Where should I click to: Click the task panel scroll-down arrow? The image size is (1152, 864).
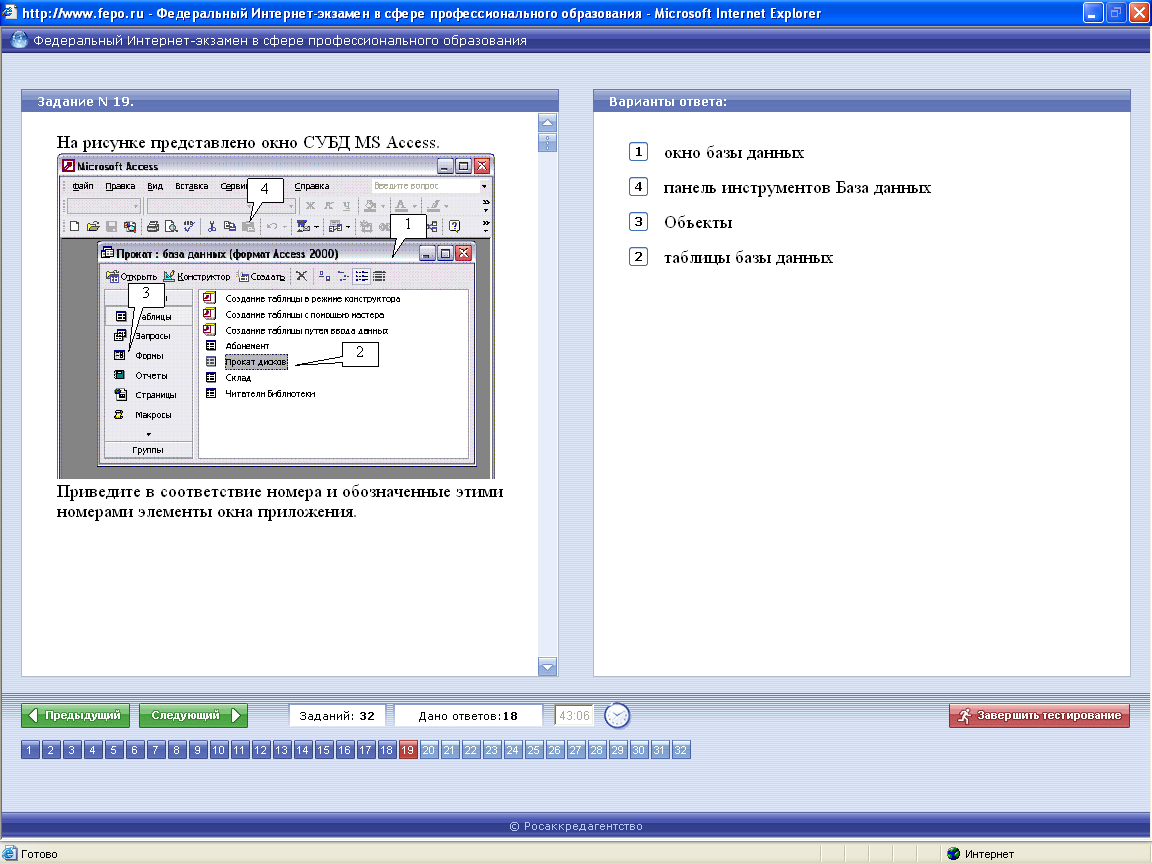(x=547, y=666)
